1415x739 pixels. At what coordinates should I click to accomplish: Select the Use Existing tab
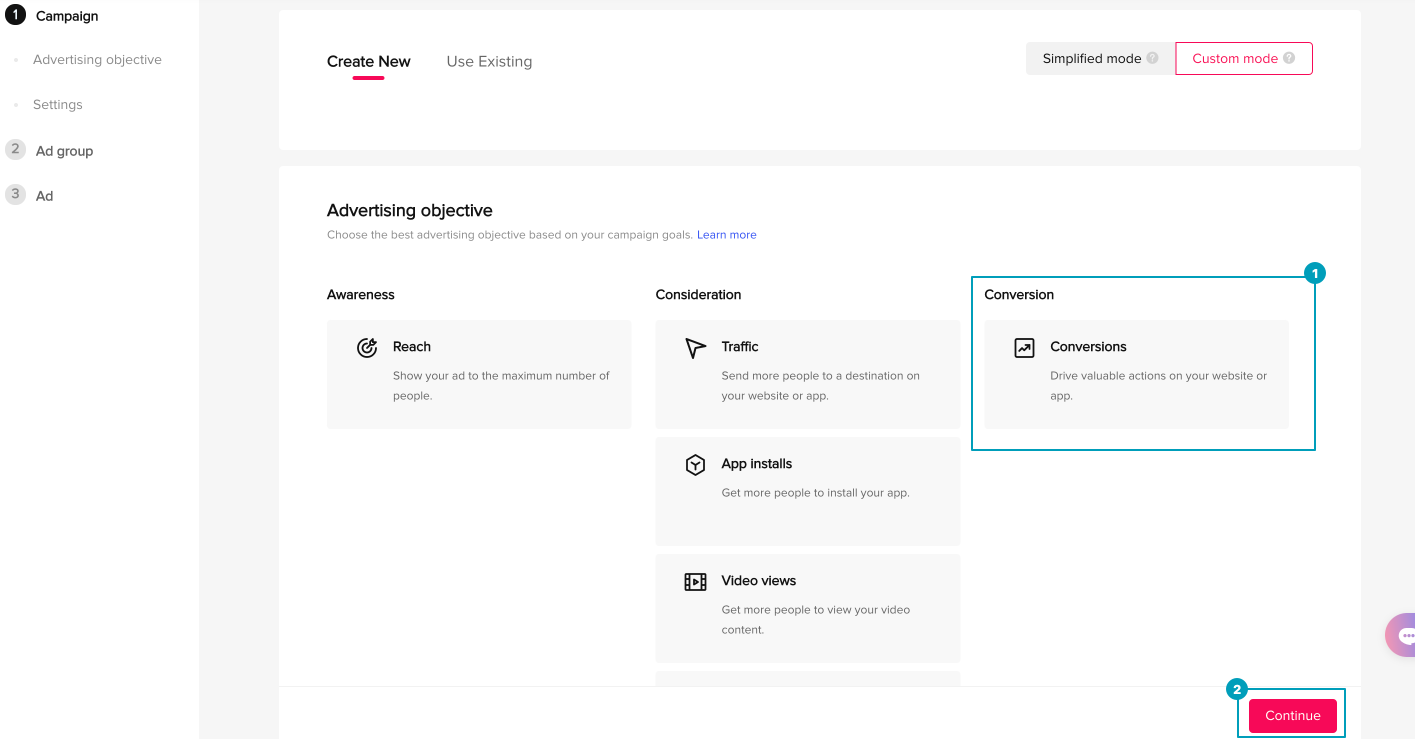click(489, 61)
